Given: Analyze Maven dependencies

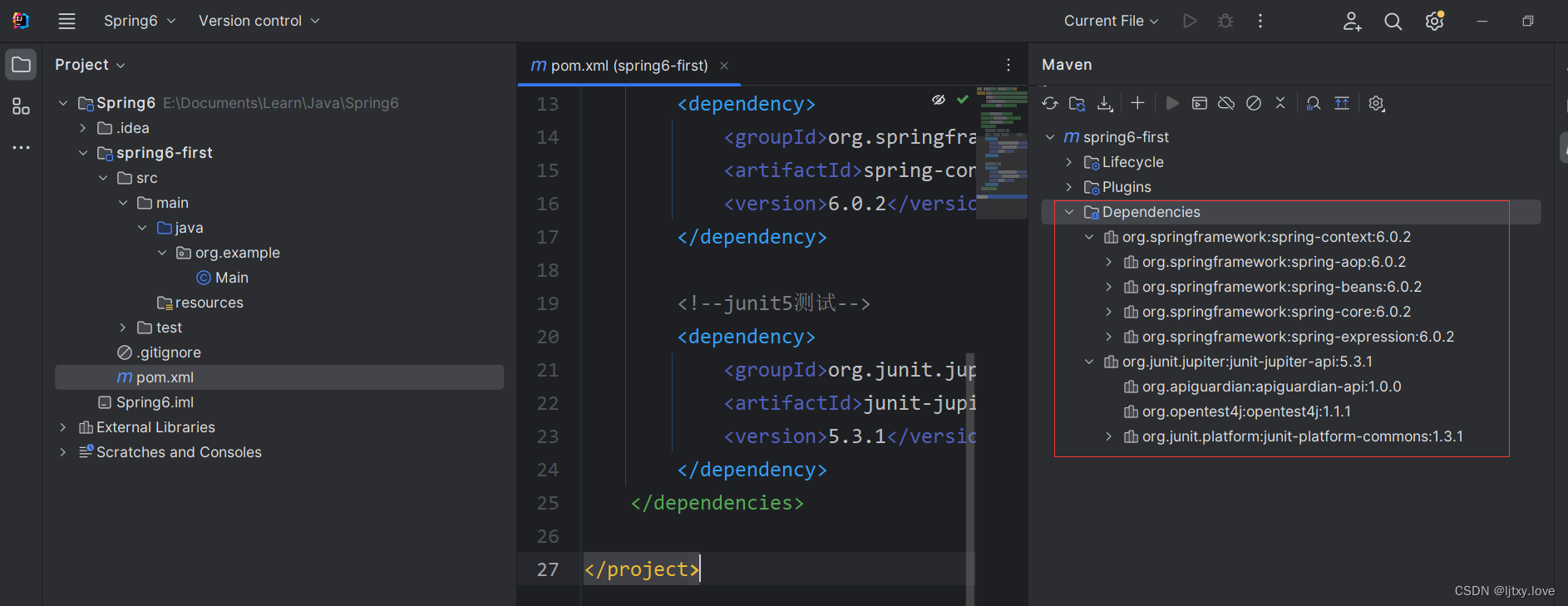Looking at the screenshot, I should pyautogui.click(x=1314, y=103).
